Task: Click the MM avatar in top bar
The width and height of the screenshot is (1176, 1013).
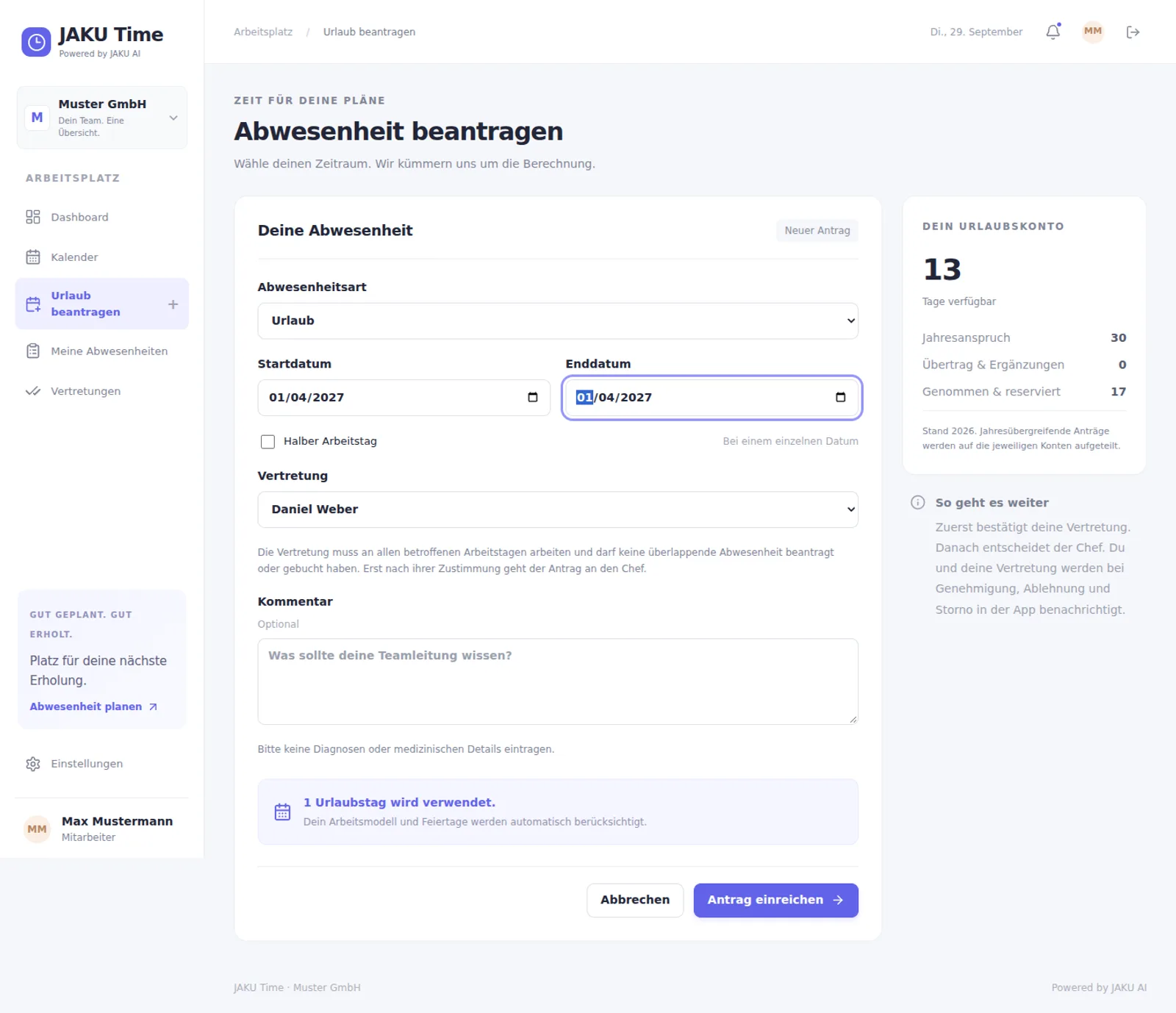Action: (x=1093, y=32)
